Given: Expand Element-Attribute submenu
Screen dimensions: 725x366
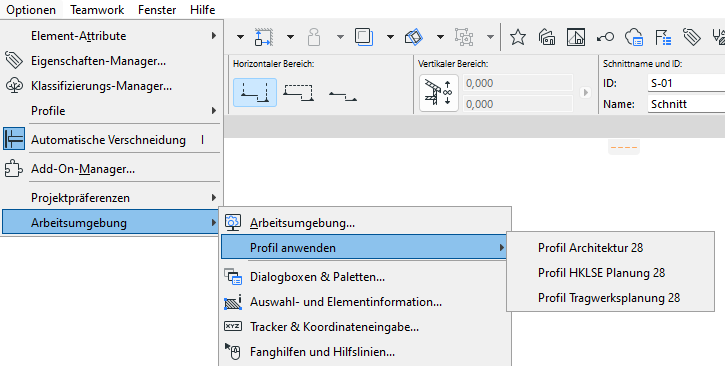Looking at the screenshot, I should point(111,36).
